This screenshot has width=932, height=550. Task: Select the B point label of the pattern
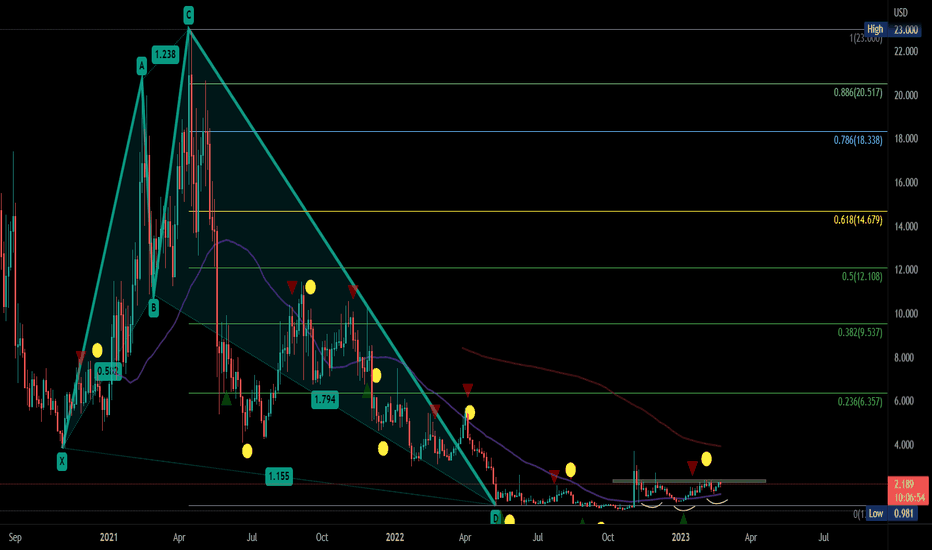(153, 307)
